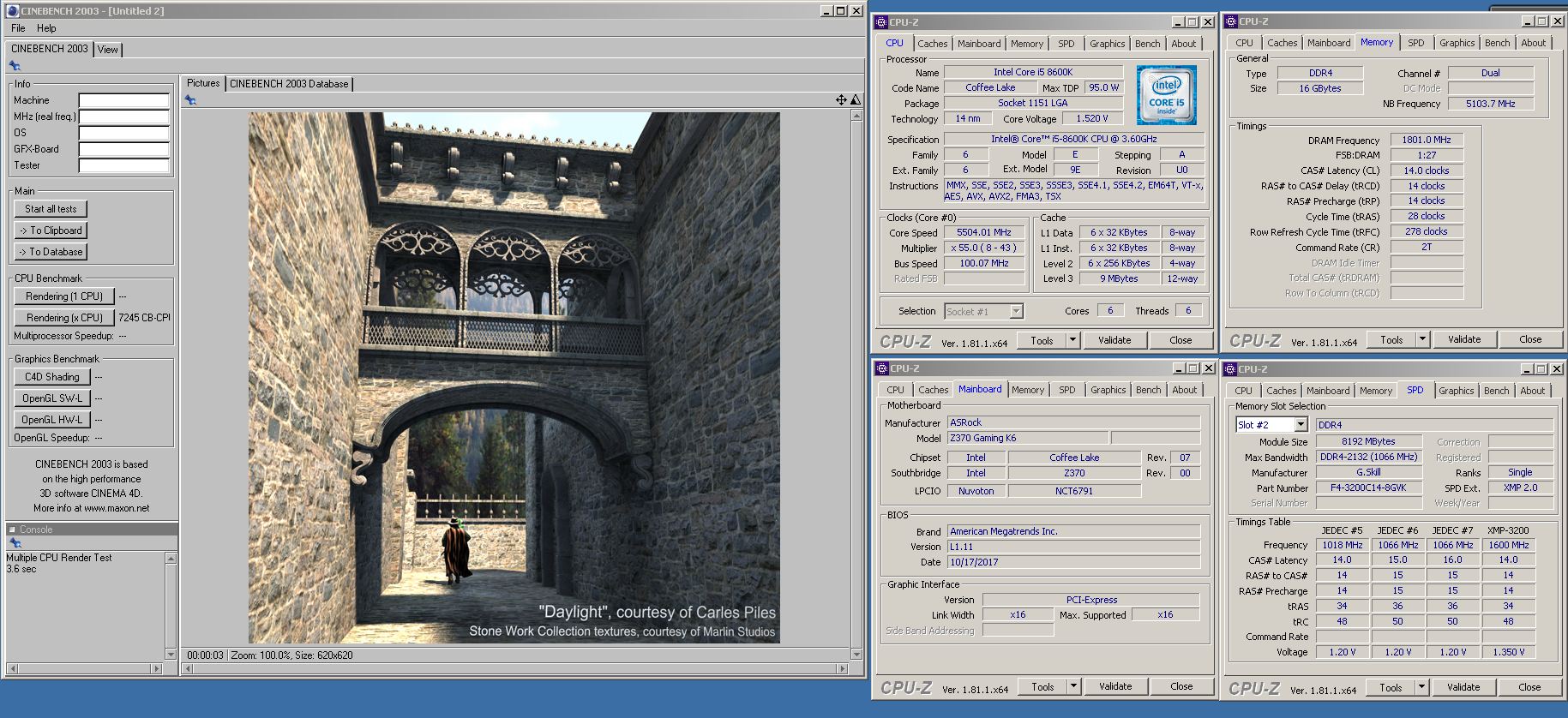The image size is (1568, 718).
Task: Click the picture viewer's vertical scrollbar
Action: [856, 385]
